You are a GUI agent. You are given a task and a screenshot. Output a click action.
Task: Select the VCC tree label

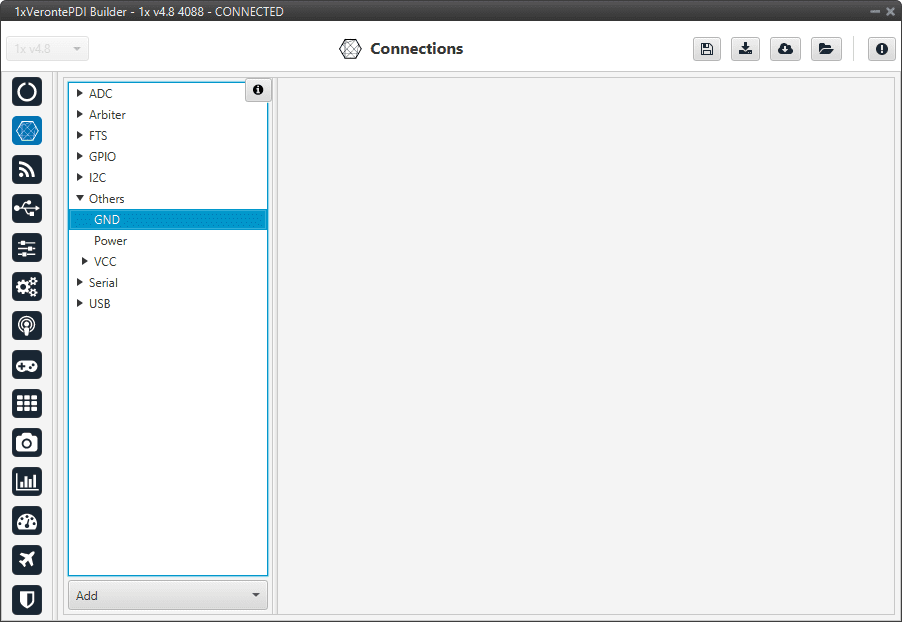click(105, 261)
